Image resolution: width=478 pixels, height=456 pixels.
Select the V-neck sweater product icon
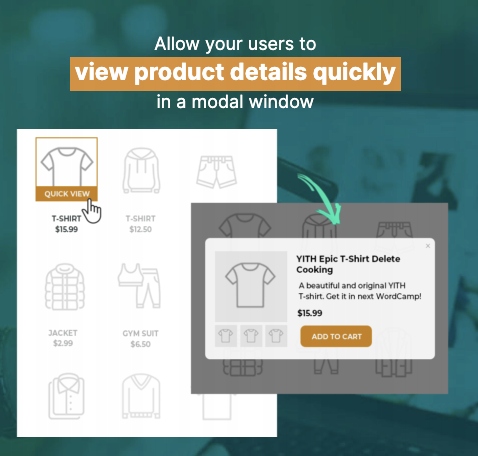(x=141, y=396)
